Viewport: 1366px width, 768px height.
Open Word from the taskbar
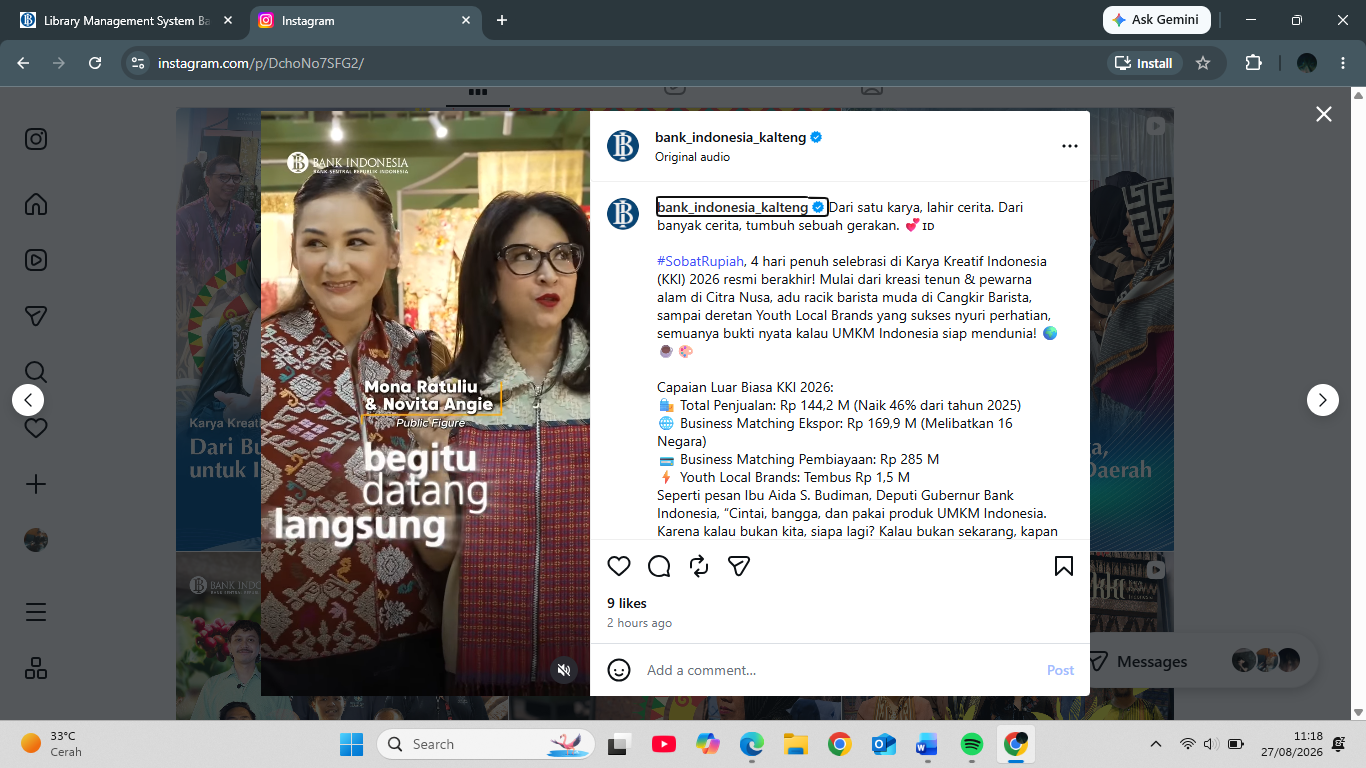click(927, 744)
